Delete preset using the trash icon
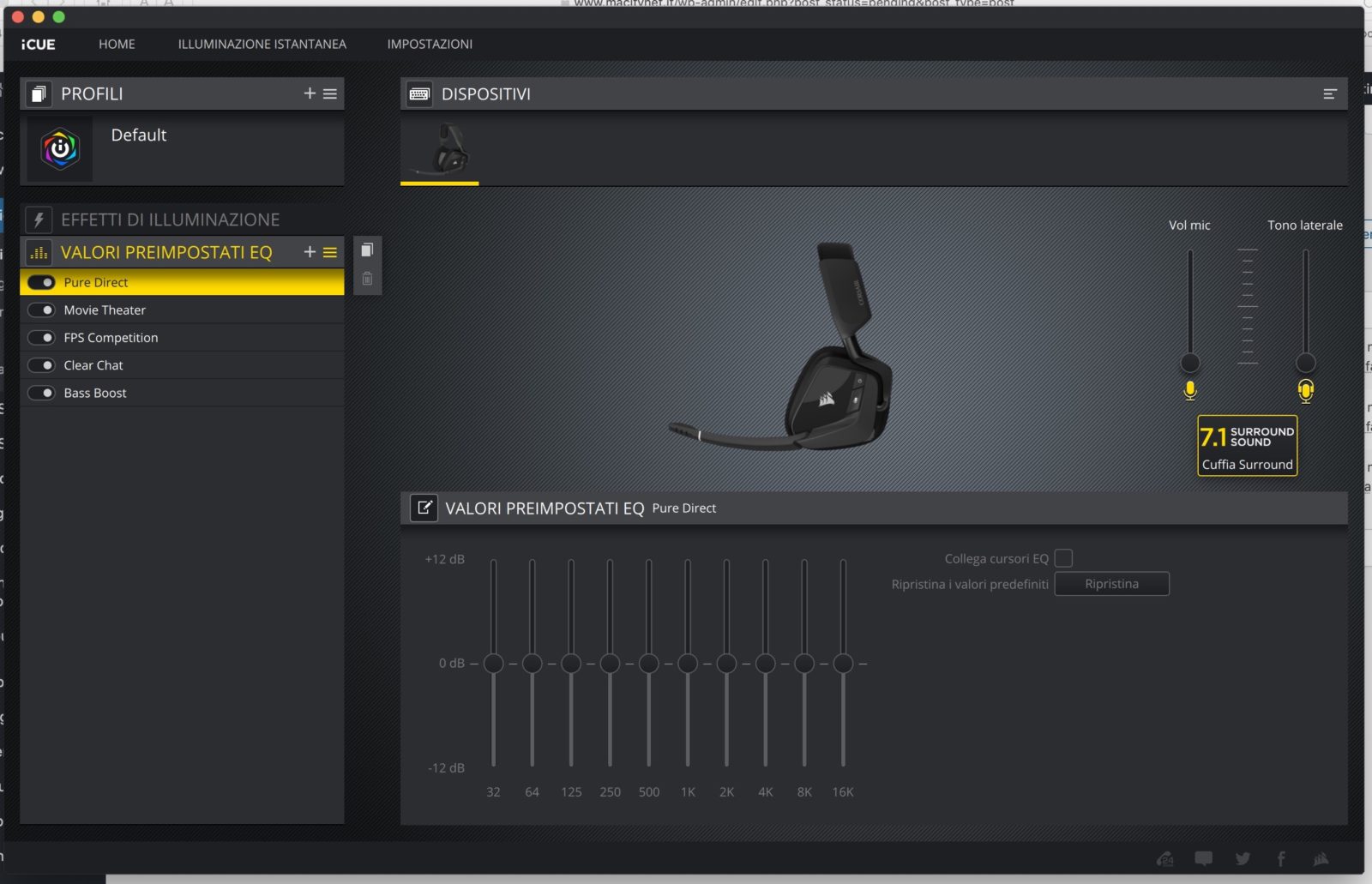 (x=367, y=279)
